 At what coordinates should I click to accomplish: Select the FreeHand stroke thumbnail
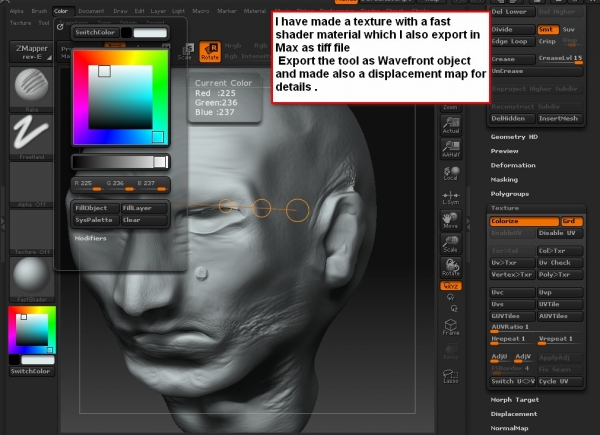pyautogui.click(x=31, y=137)
